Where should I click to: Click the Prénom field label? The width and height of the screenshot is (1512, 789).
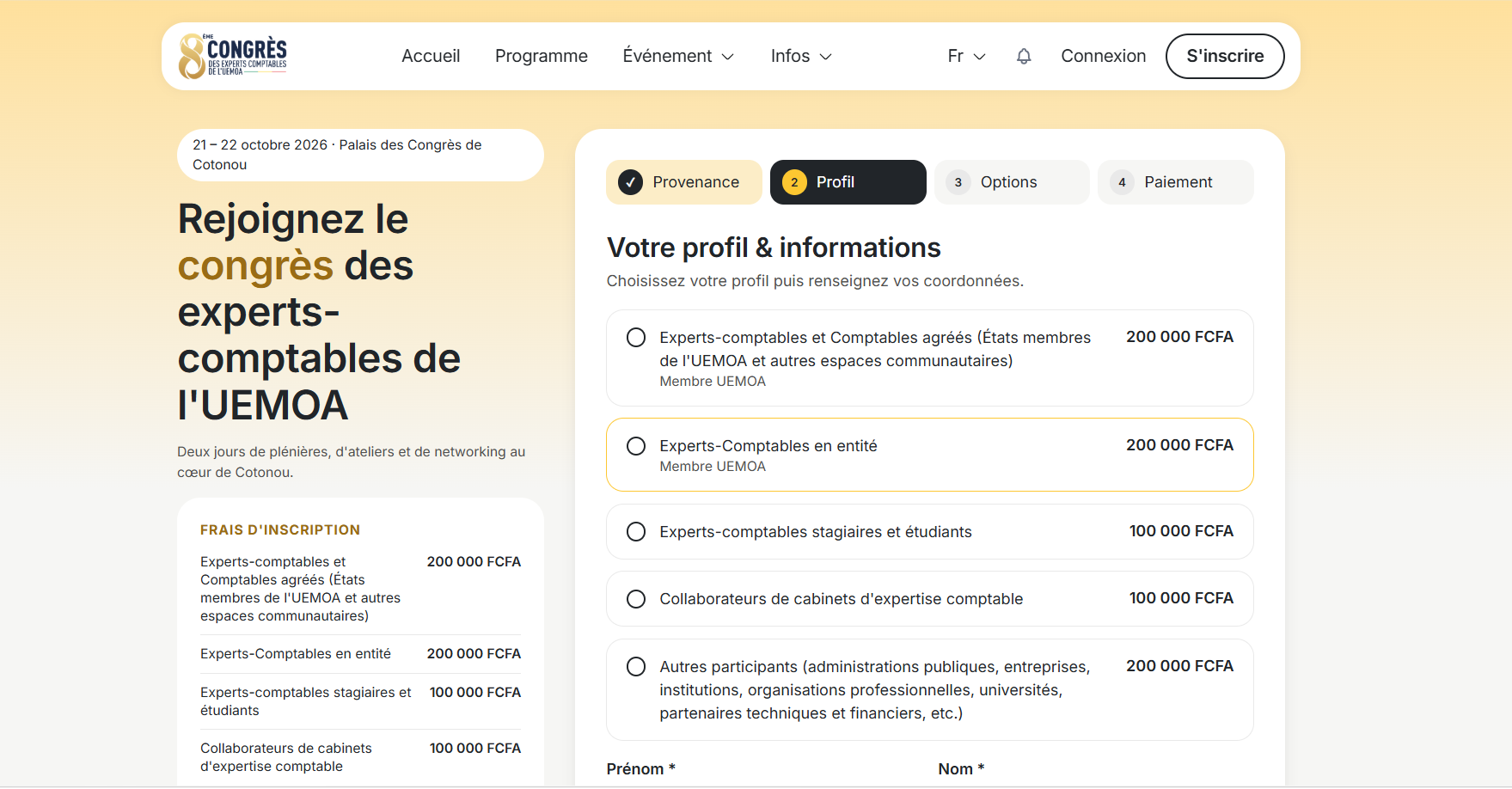640,769
